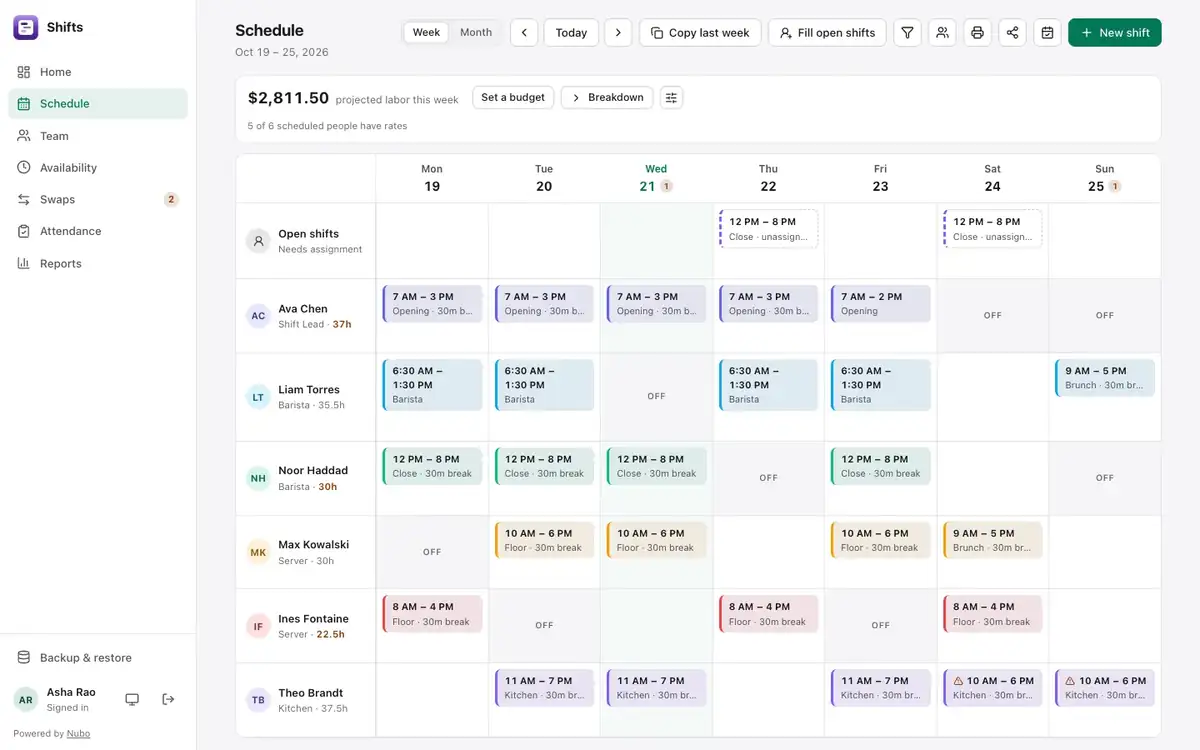This screenshot has height=750, width=1200.
Task: Open Backup & restore
Action: point(98,658)
